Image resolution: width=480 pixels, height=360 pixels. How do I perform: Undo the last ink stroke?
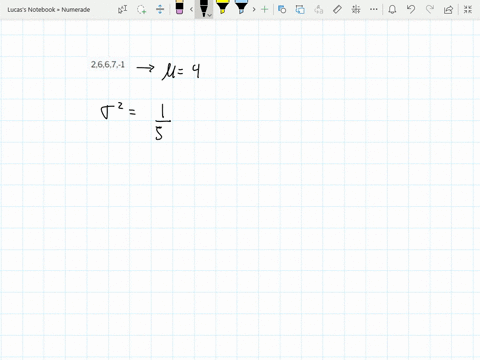(x=411, y=9)
